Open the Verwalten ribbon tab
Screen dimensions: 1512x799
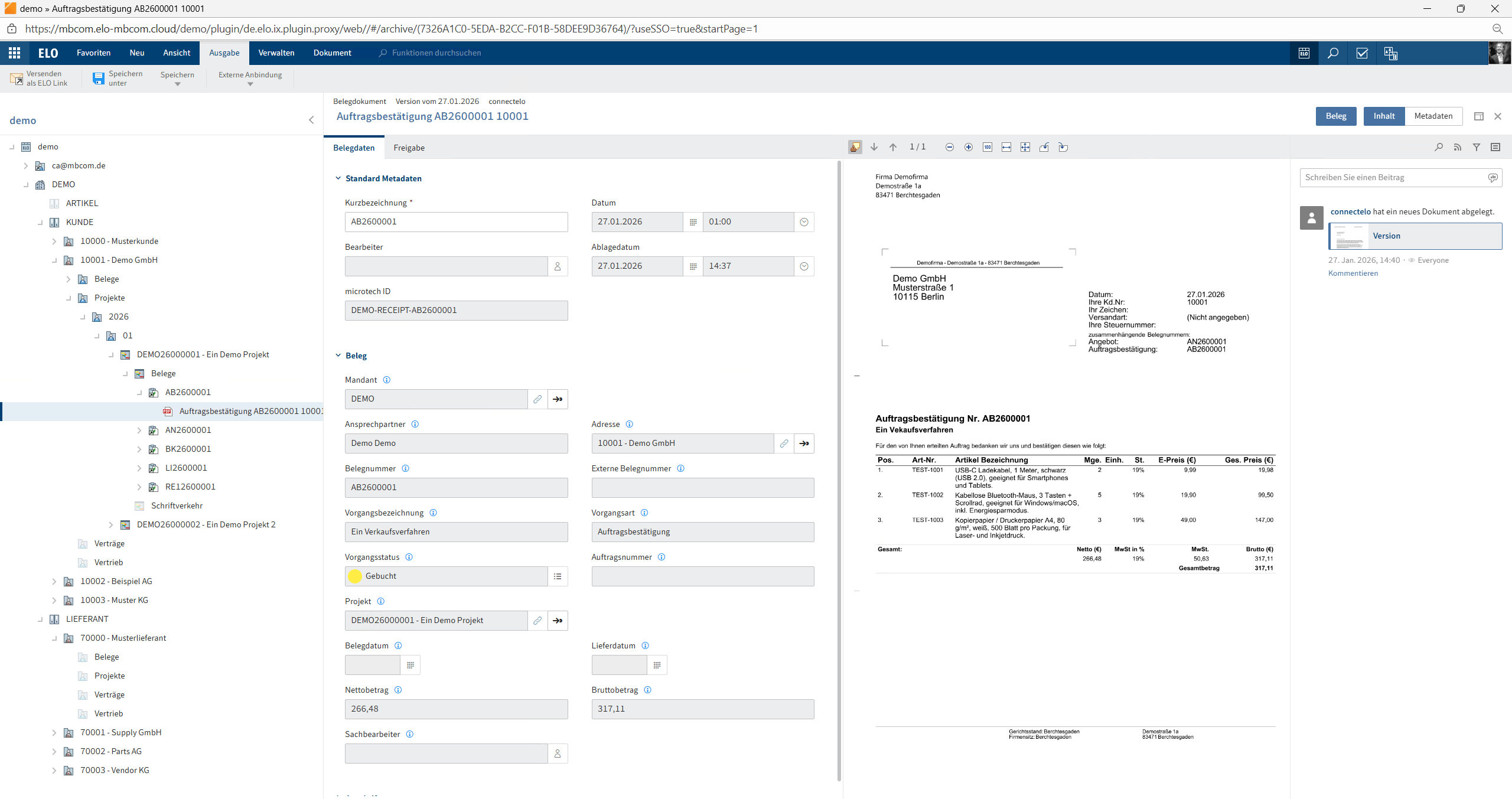click(x=276, y=53)
